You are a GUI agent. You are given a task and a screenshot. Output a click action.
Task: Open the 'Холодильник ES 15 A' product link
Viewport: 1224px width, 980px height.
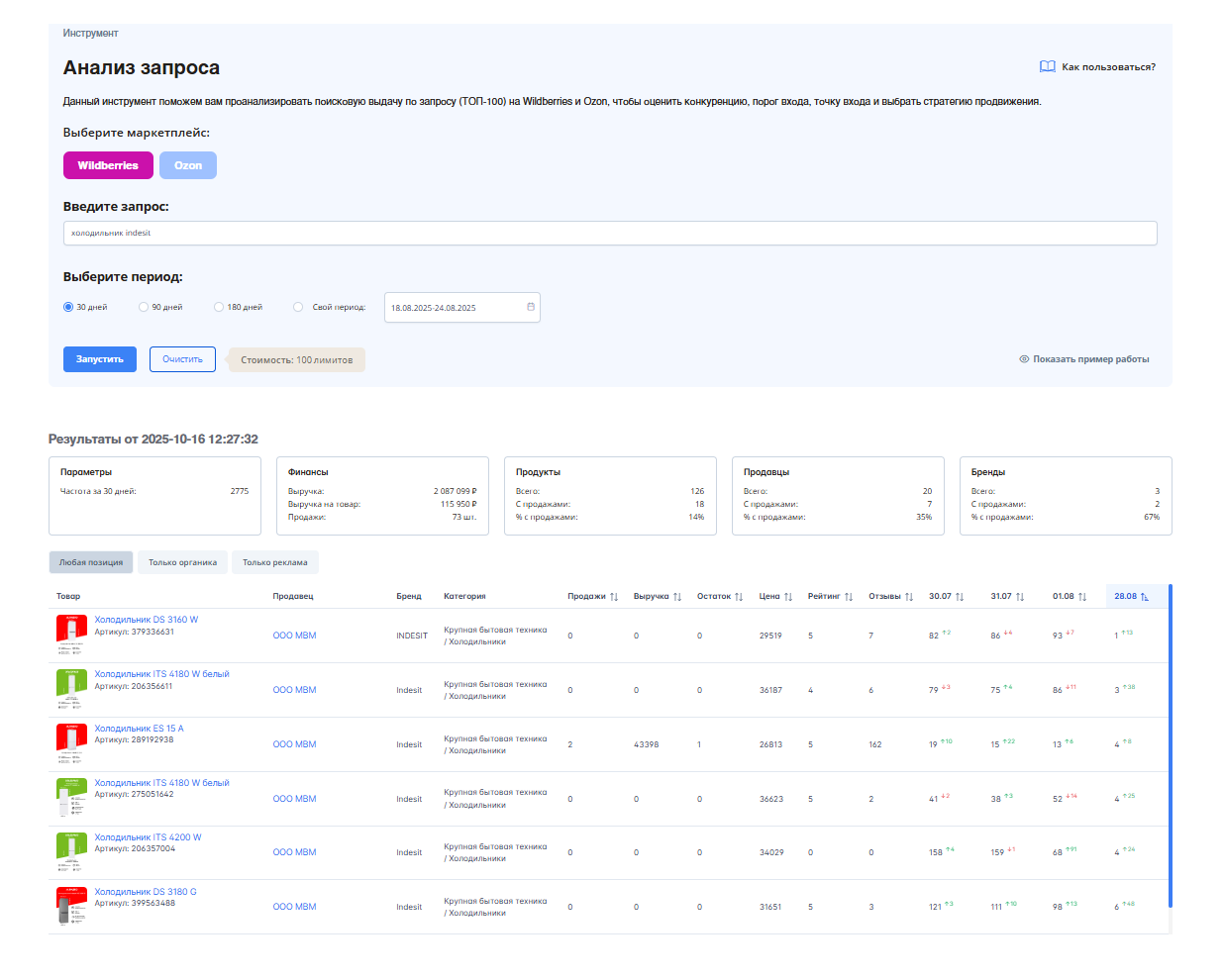[x=139, y=729]
